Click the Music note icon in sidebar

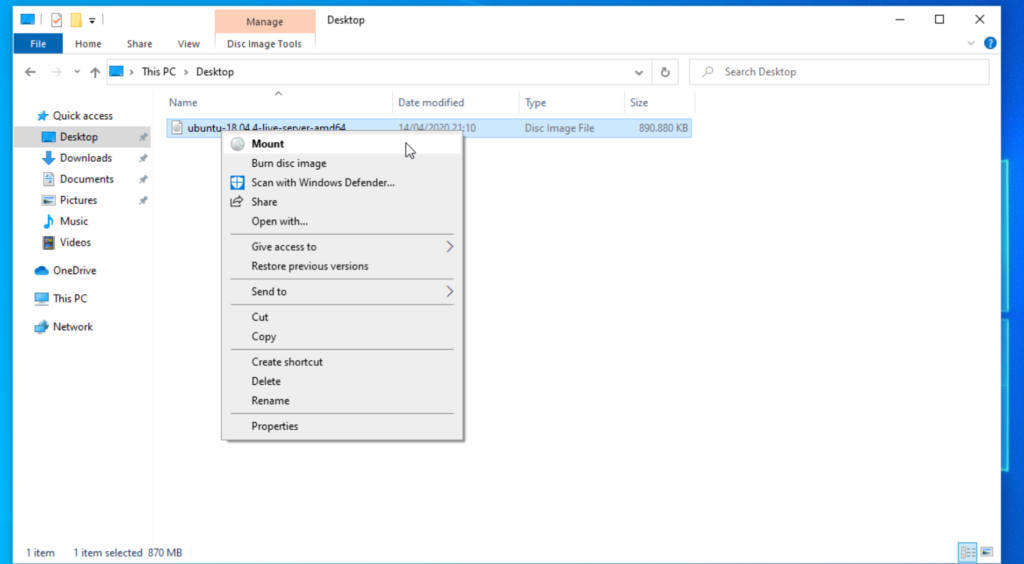pos(48,221)
